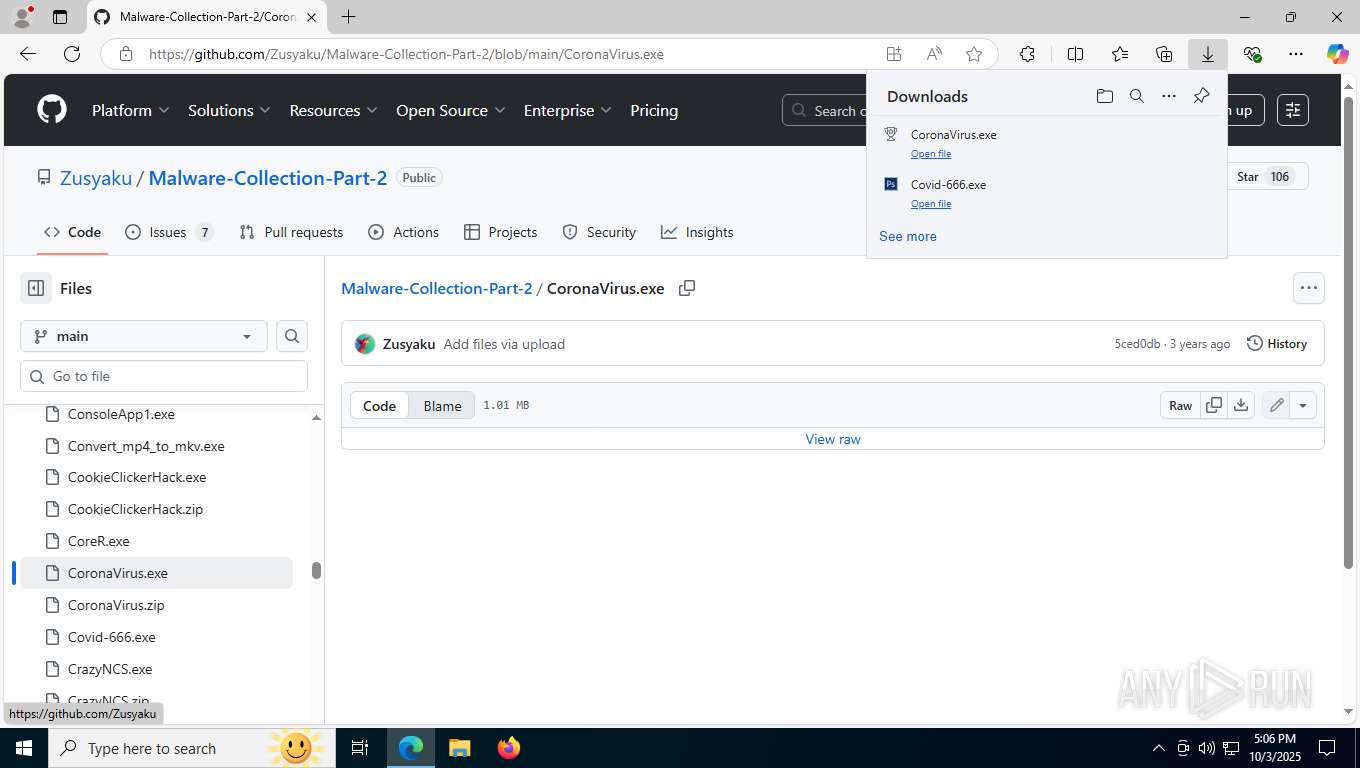Switch to Code tab

(72, 232)
